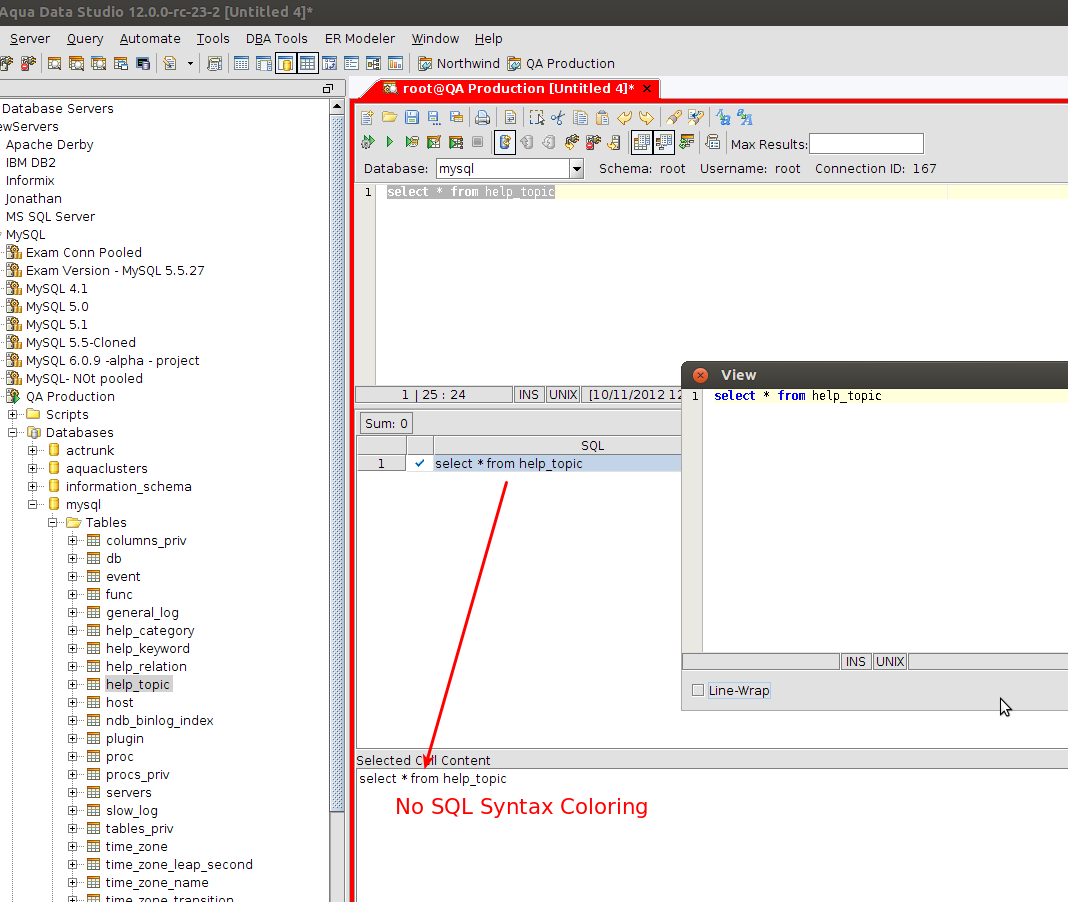Viewport: 1068px width, 902px height.
Task: Click the UNIX indicator in main editor status
Action: [x=563, y=394]
